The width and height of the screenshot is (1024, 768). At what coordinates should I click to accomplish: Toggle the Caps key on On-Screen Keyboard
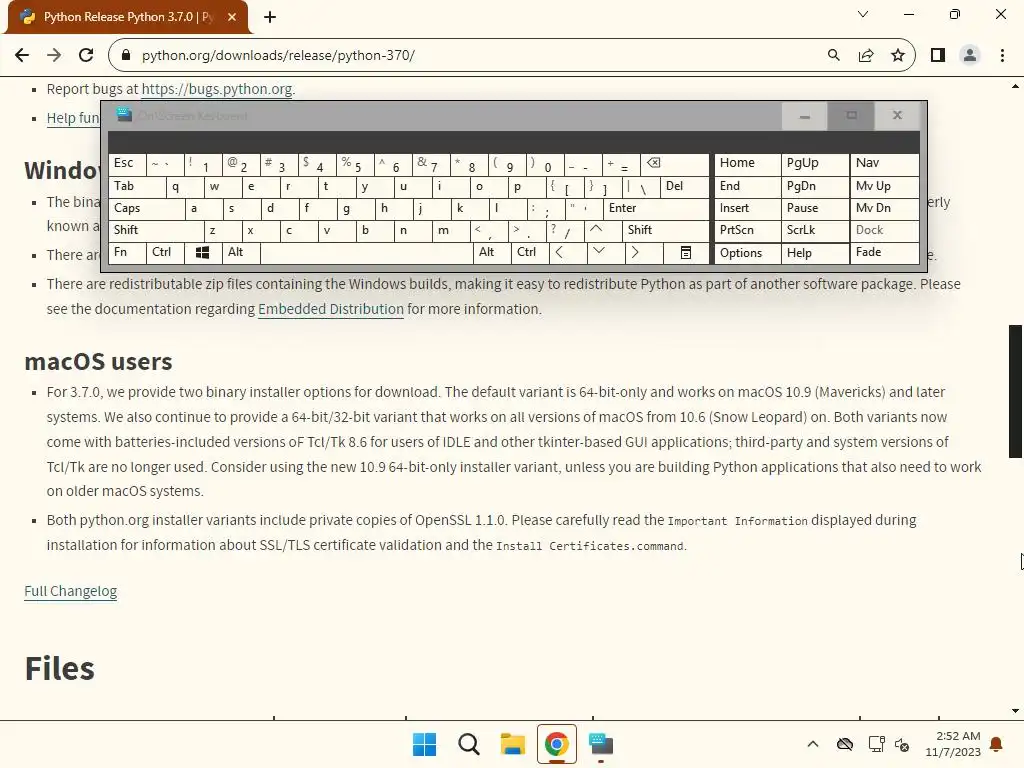tap(147, 208)
